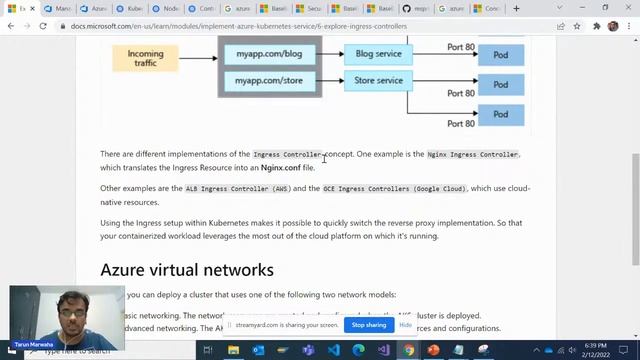Click the GCE Ingress Controllers (Google Cloud) text
This screenshot has height=360, width=640.
tap(394, 189)
